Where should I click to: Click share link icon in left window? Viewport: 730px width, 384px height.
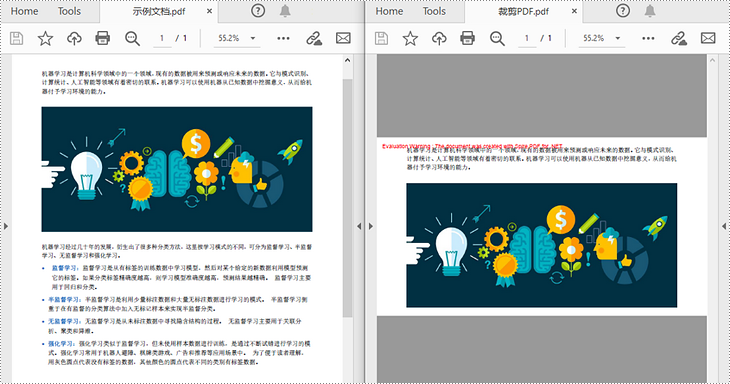314,38
